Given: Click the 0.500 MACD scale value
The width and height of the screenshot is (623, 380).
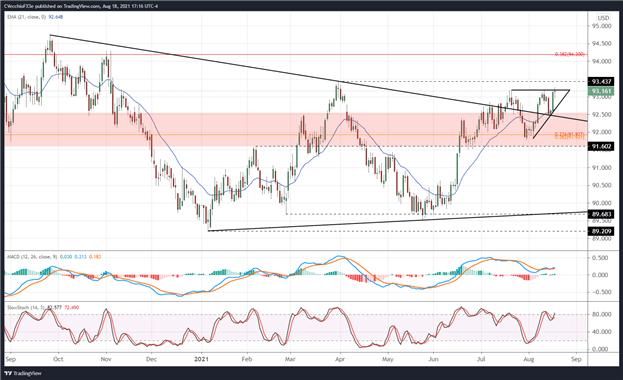Looking at the screenshot, I should tap(600, 258).
